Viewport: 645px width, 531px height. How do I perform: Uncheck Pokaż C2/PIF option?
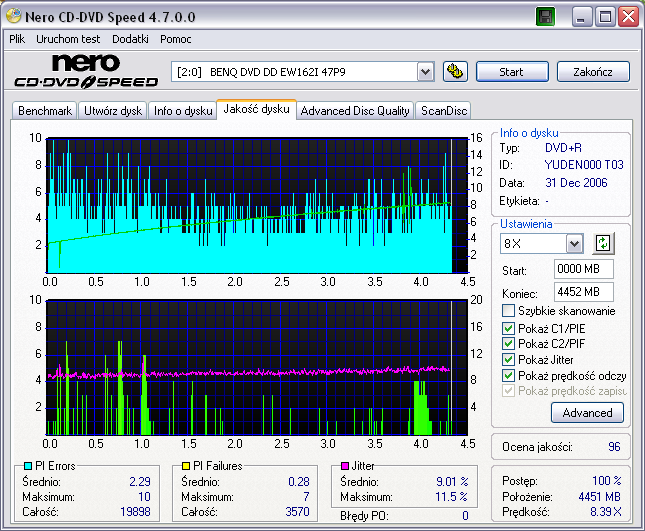(x=508, y=343)
